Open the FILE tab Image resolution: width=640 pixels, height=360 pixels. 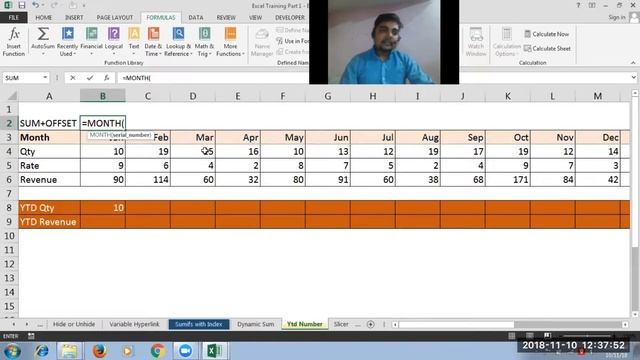coord(13,18)
